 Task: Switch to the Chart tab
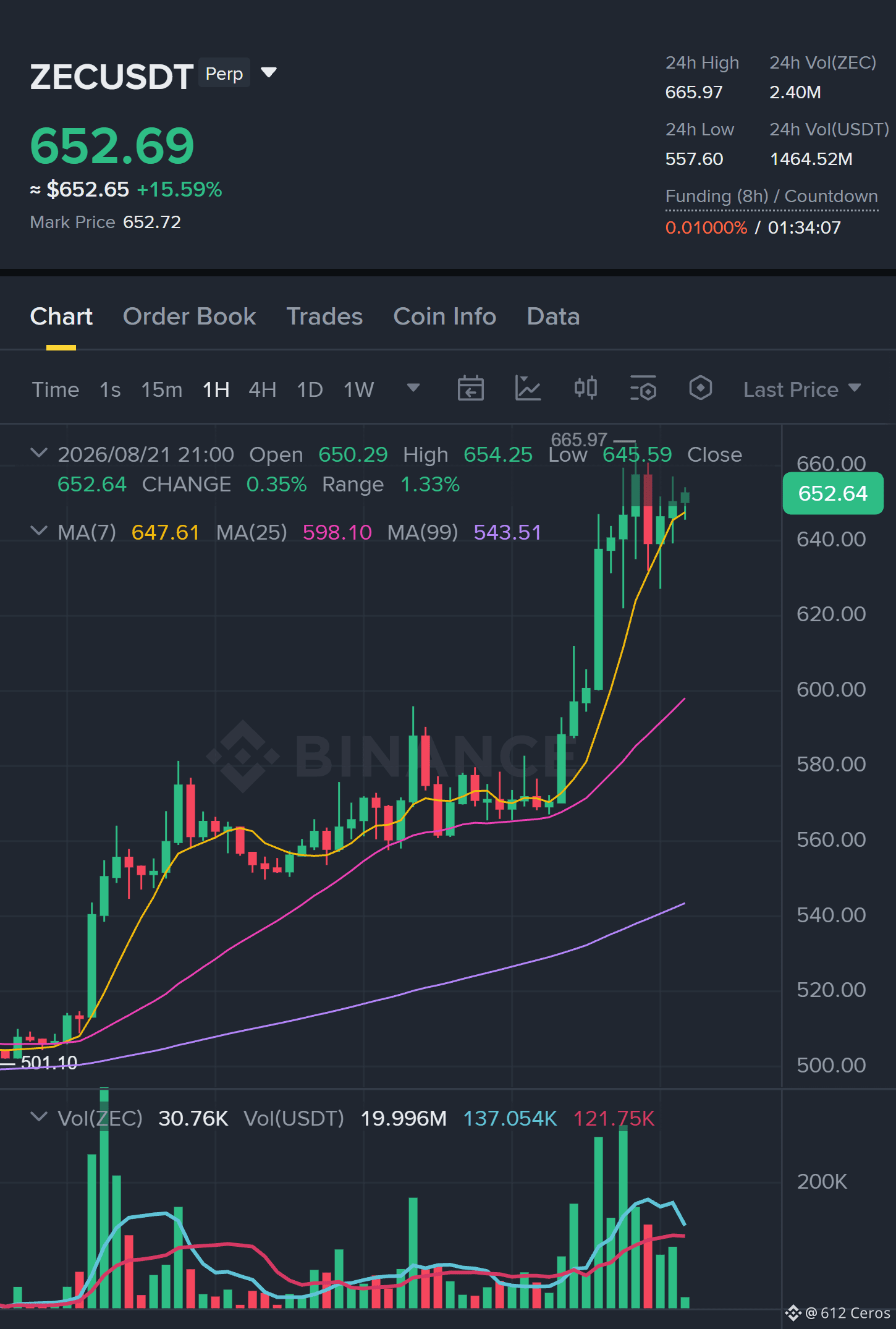pos(61,316)
